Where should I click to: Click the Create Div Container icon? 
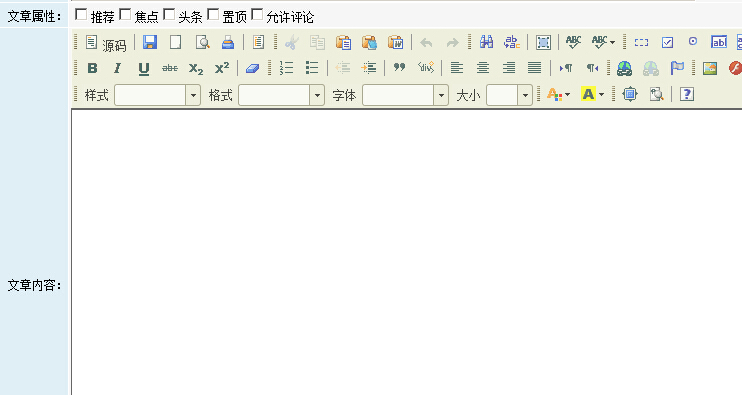coord(425,68)
